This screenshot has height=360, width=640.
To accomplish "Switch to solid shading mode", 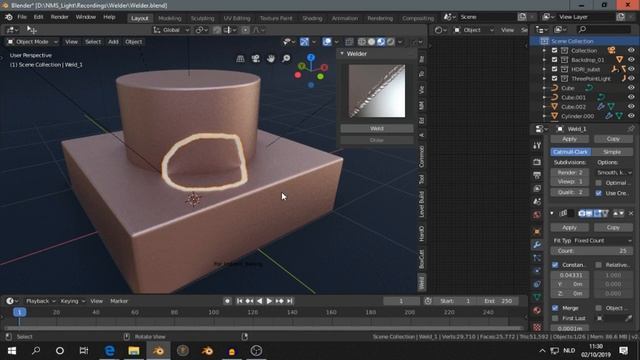I will click(371, 42).
